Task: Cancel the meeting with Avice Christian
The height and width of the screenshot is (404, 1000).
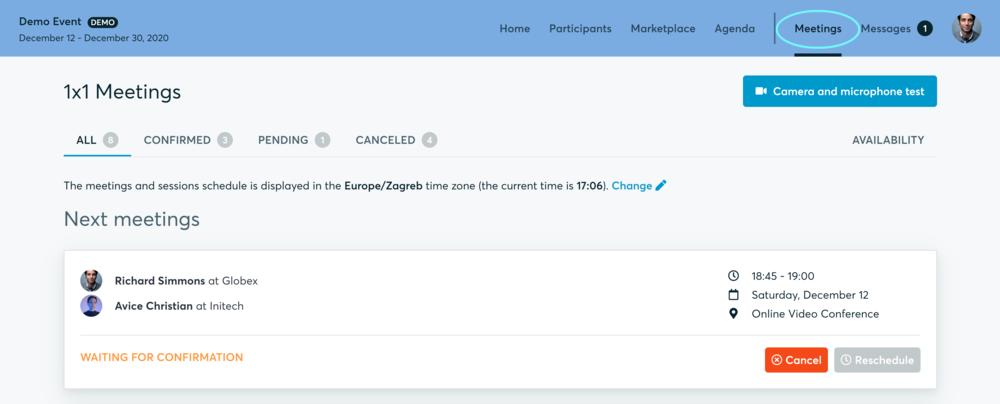Action: point(797,360)
